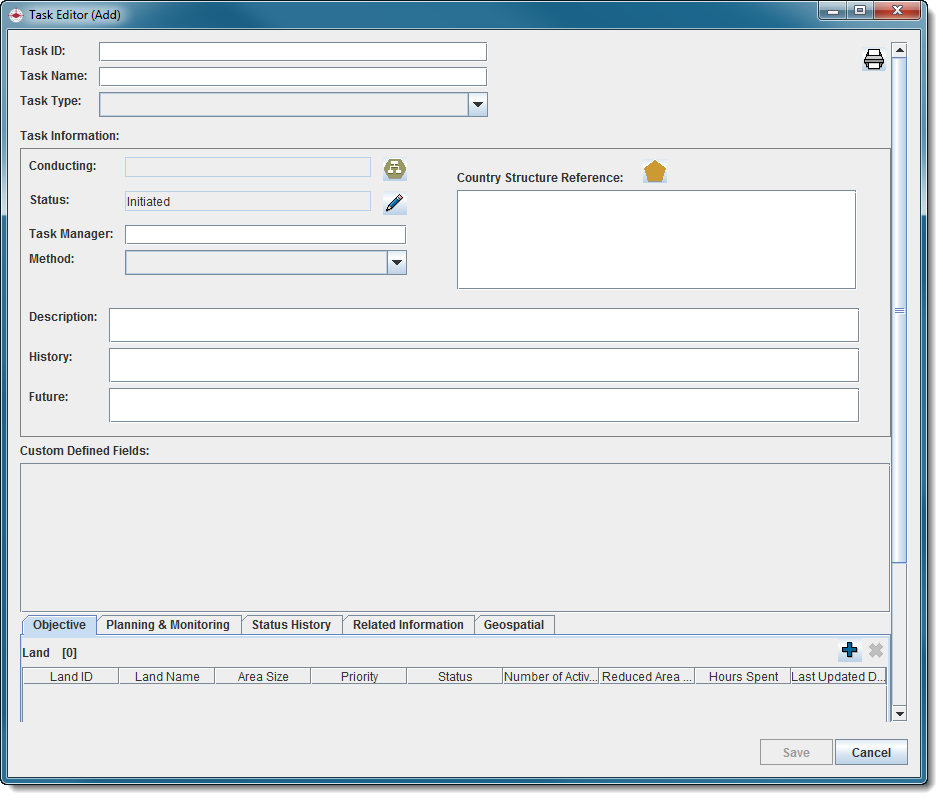The width and height of the screenshot is (943, 800).
Task: Click into the Task Manager field
Action: coord(265,235)
